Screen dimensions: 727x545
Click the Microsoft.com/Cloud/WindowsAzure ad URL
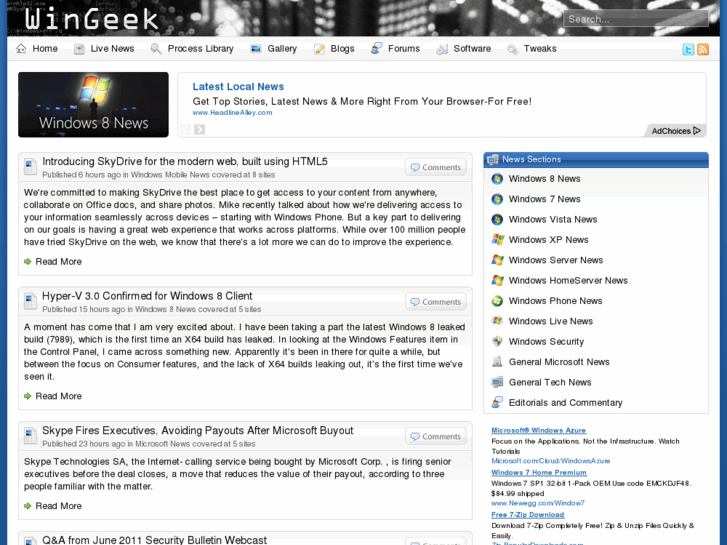click(551, 461)
